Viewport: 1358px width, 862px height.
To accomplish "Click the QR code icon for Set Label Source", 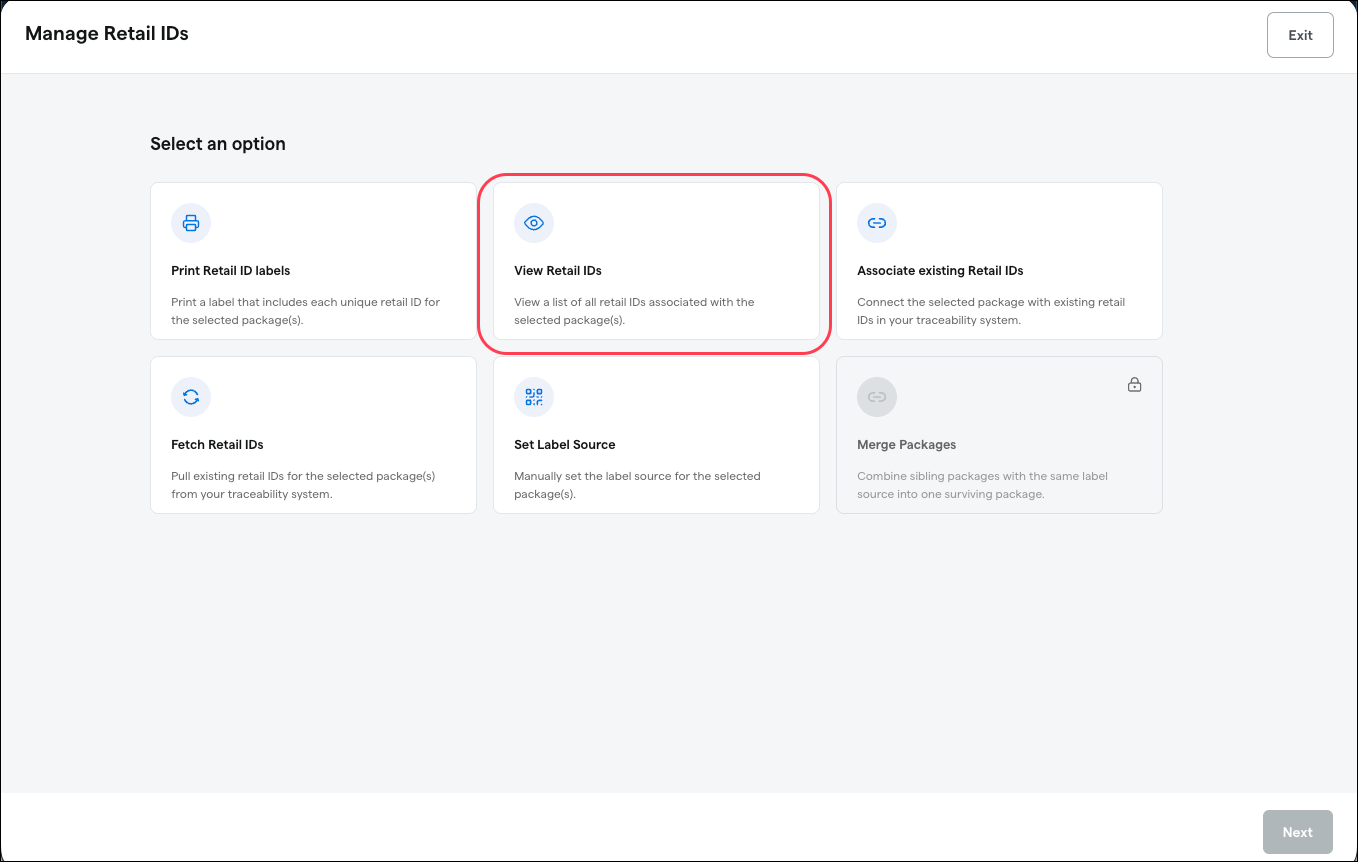I will pos(534,397).
